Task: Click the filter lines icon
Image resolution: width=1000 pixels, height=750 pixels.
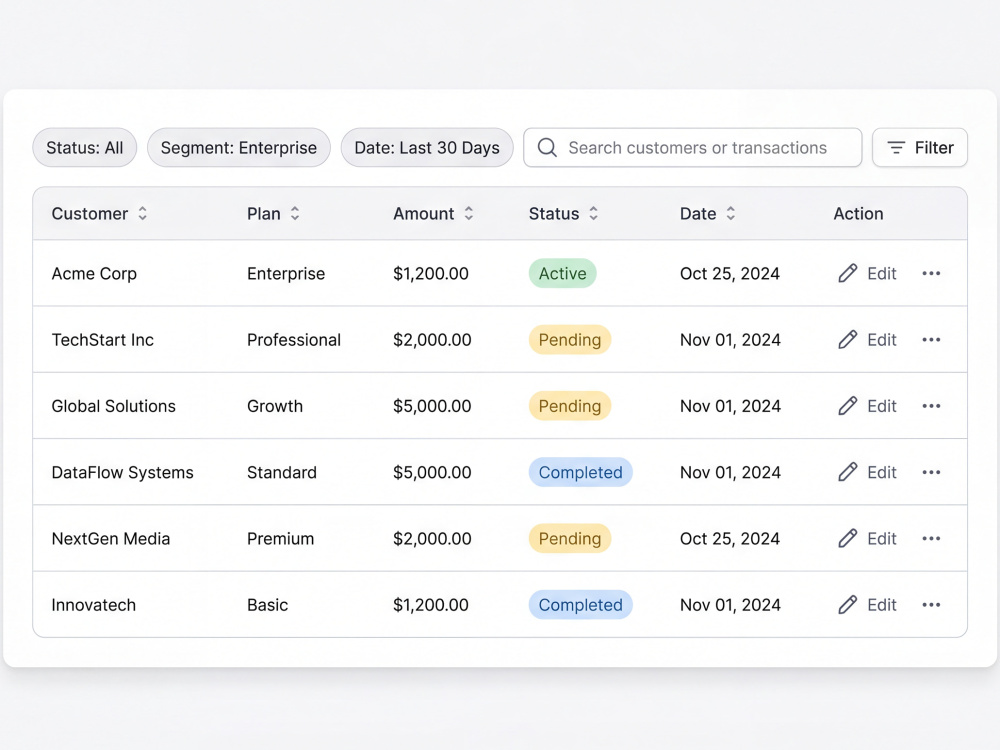Action: coord(896,147)
